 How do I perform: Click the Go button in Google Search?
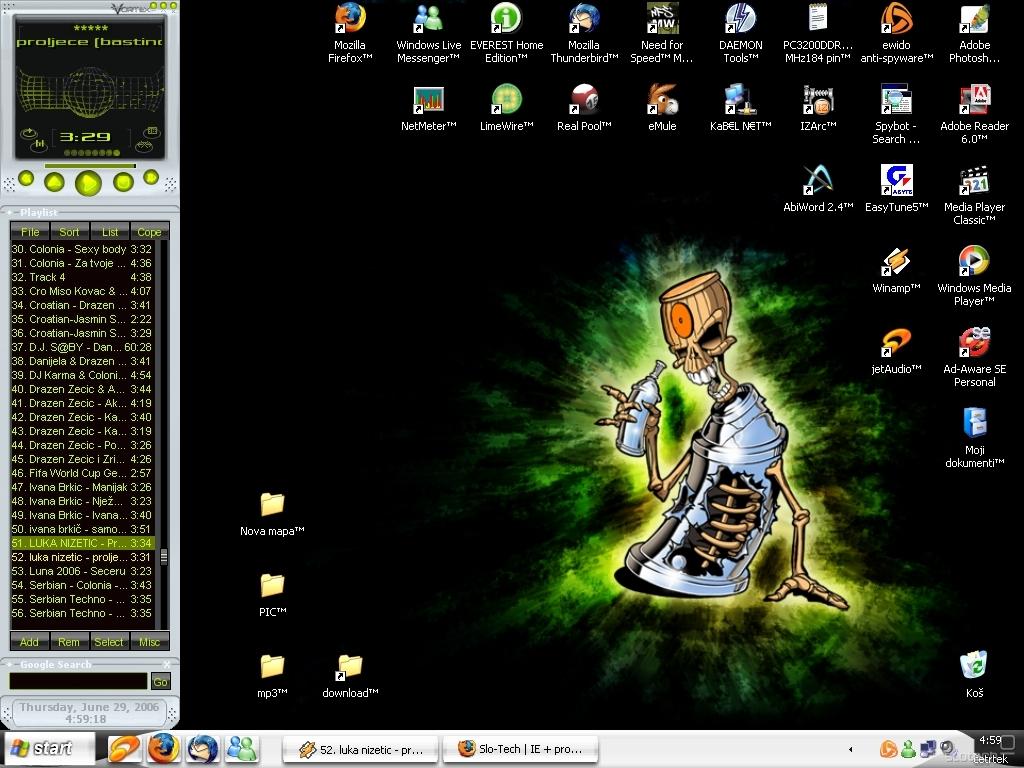click(160, 682)
